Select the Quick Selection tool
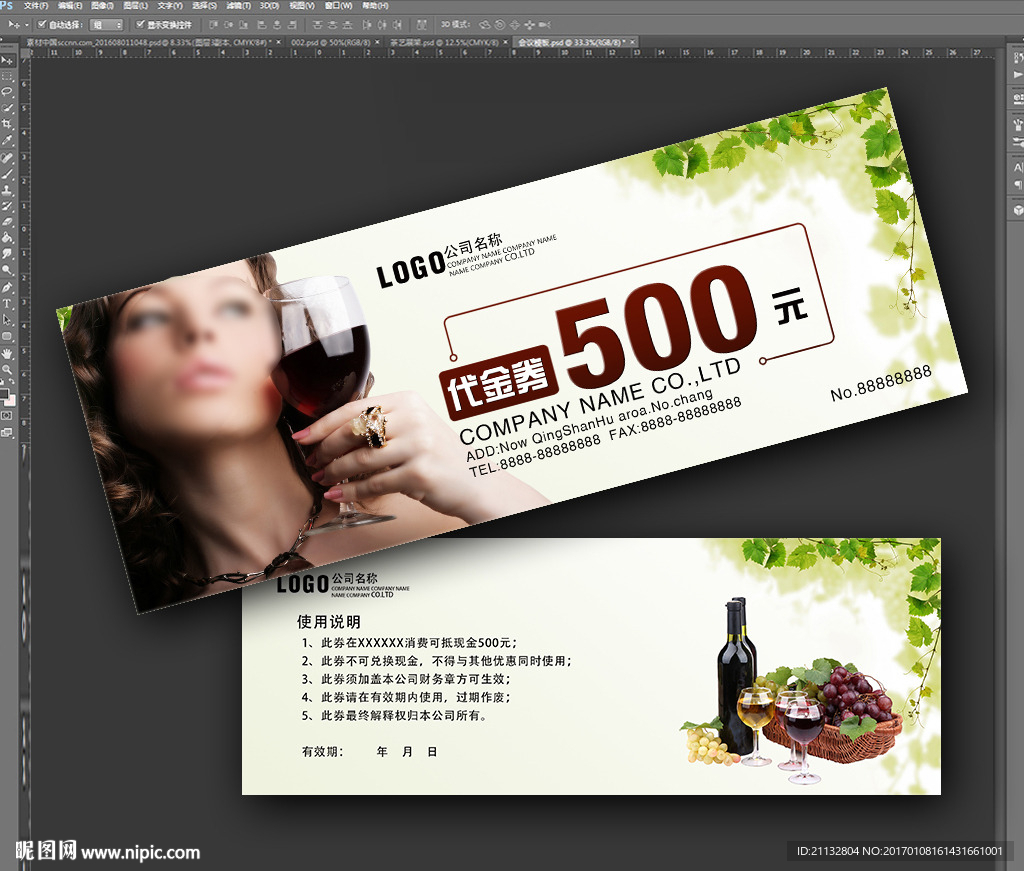Viewport: 1024px width, 871px height. (x=7, y=108)
